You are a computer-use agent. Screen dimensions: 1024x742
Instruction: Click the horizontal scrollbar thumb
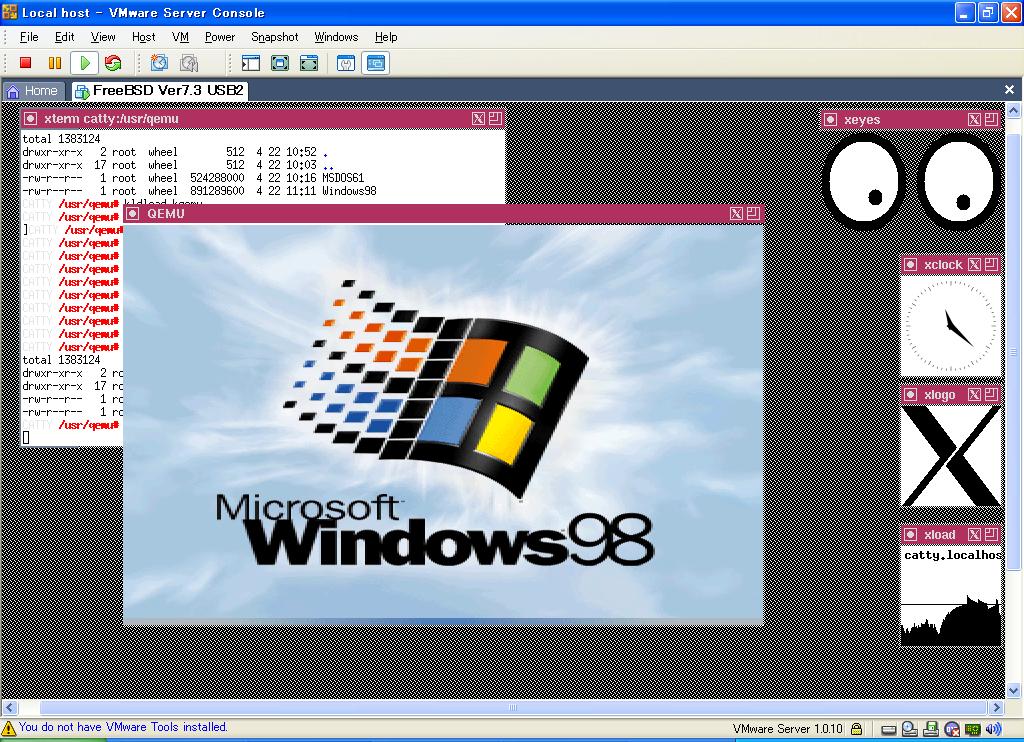[513, 707]
